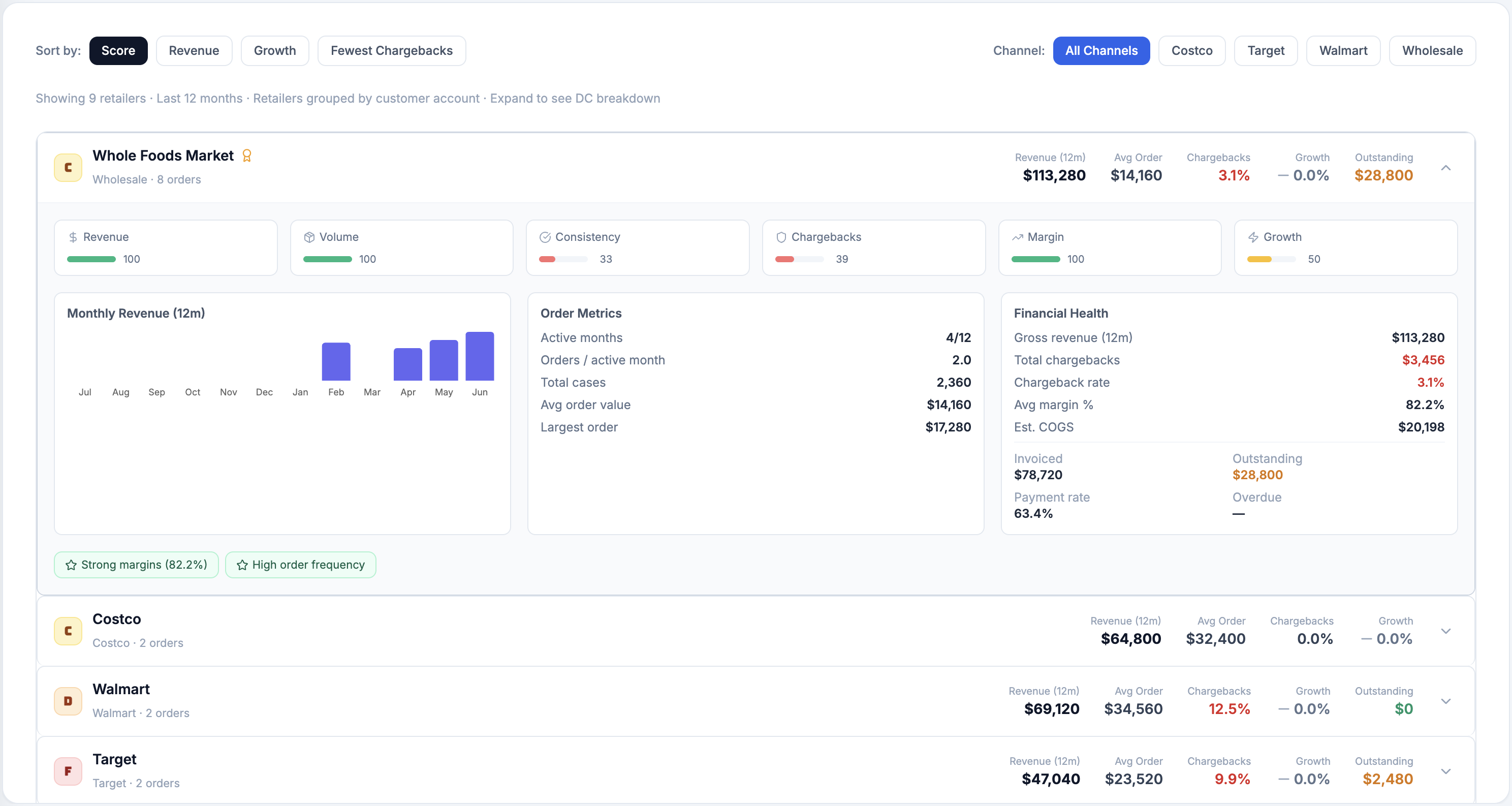Click the Jun bar in Monthly Revenue chart
The height and width of the screenshot is (806, 1512).
point(480,356)
